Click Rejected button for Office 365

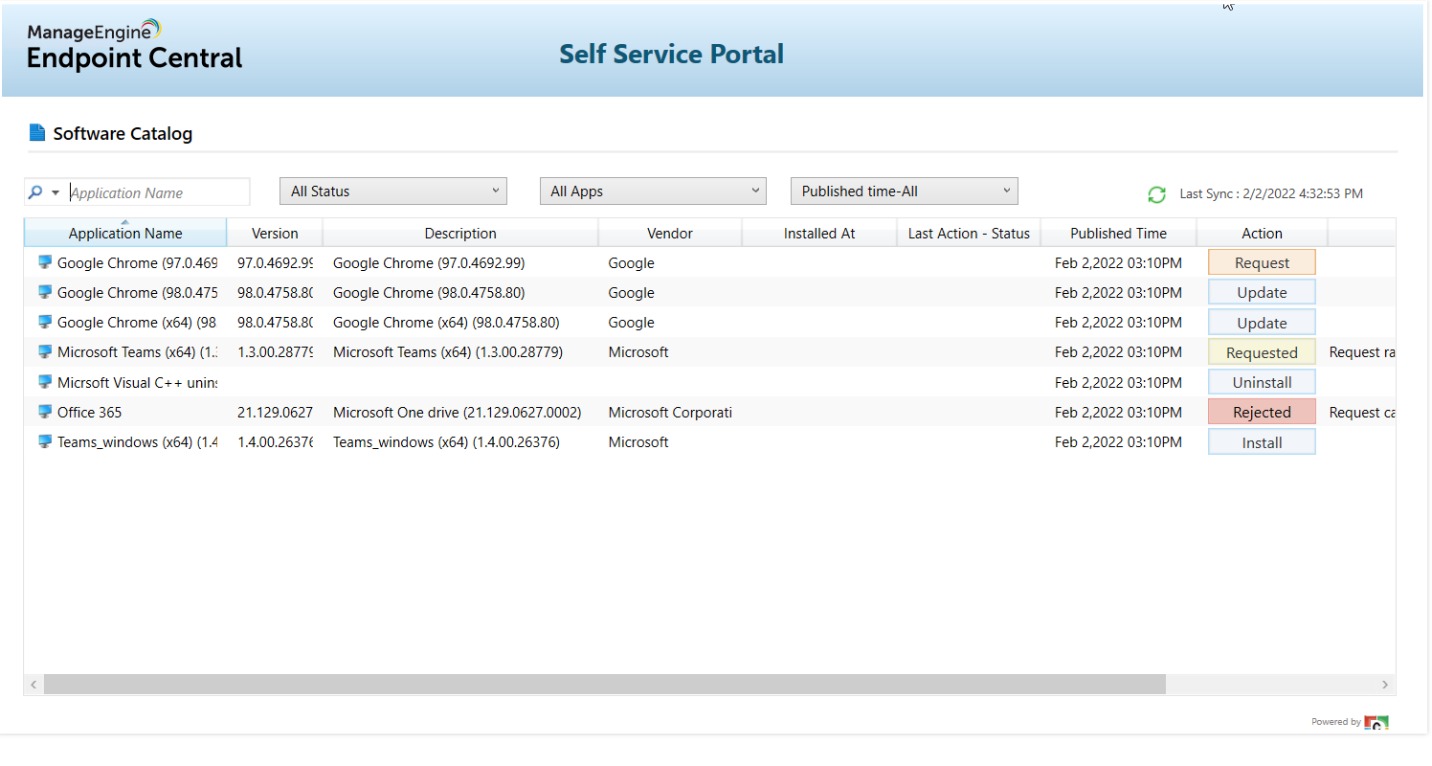[x=1262, y=412]
